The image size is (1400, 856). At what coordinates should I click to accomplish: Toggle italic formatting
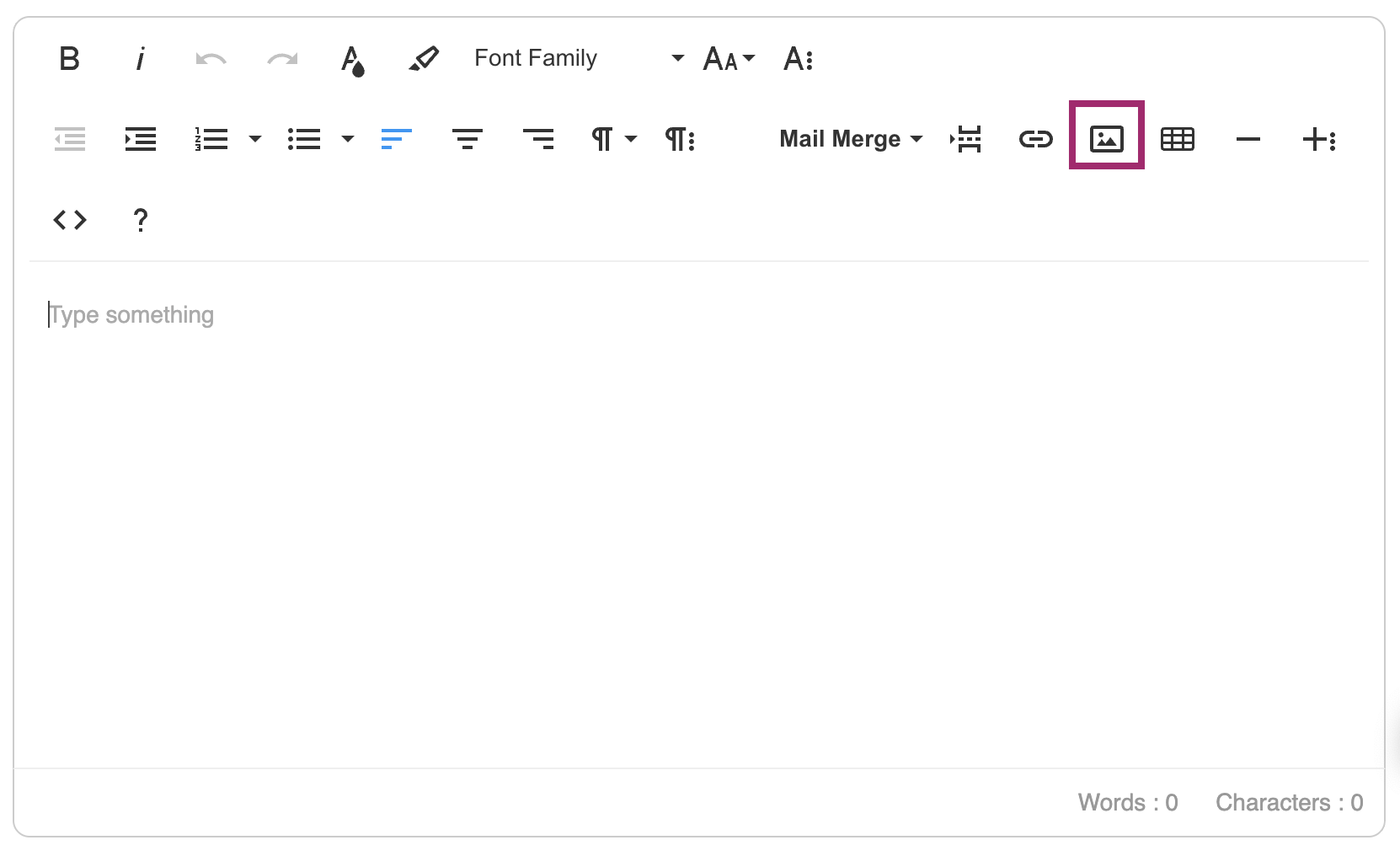point(140,58)
